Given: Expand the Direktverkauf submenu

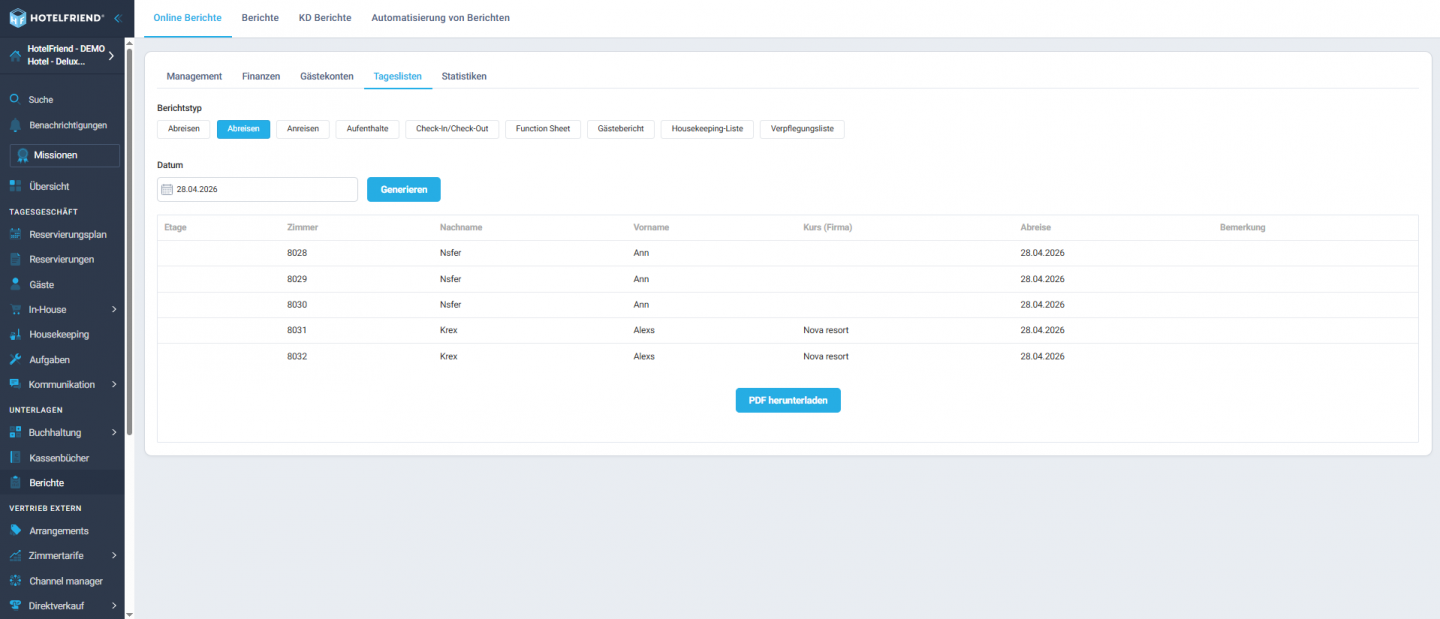Looking at the screenshot, I should (114, 606).
